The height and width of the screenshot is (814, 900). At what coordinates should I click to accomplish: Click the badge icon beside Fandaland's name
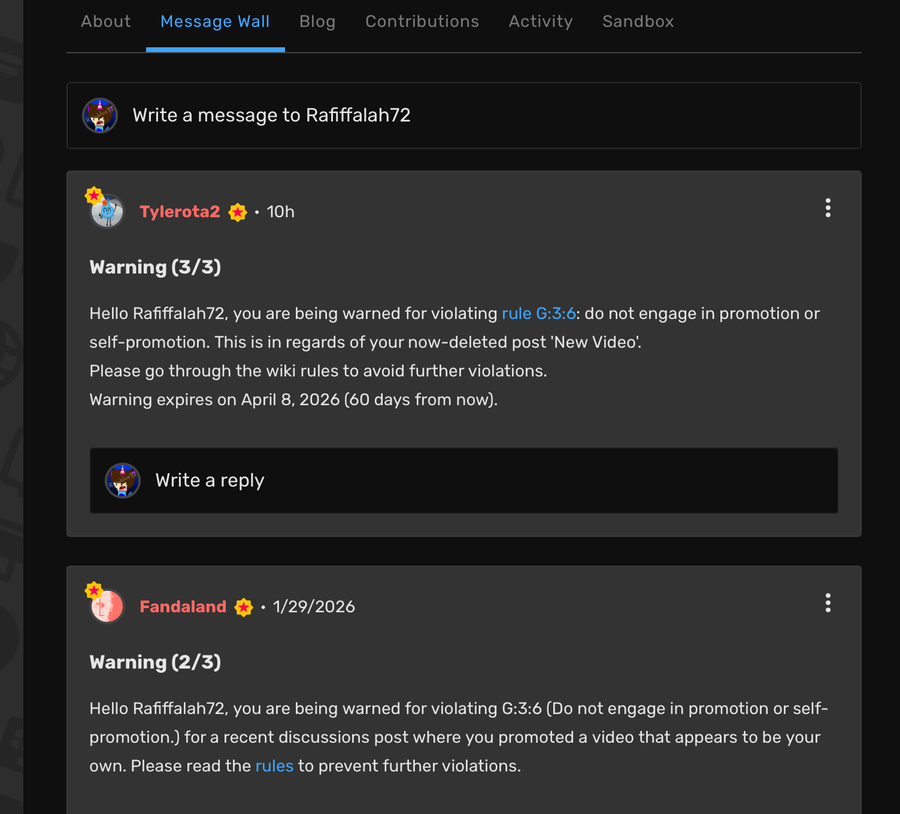(x=243, y=607)
